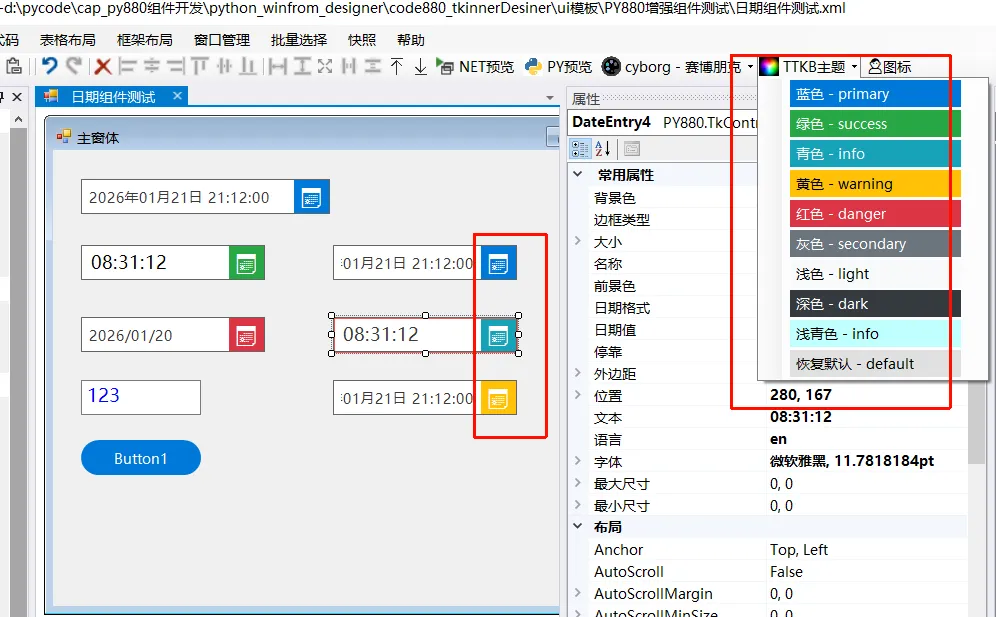996x617 pixels.
Task: Equalize horizontal spacing icon
Action: tap(349, 66)
